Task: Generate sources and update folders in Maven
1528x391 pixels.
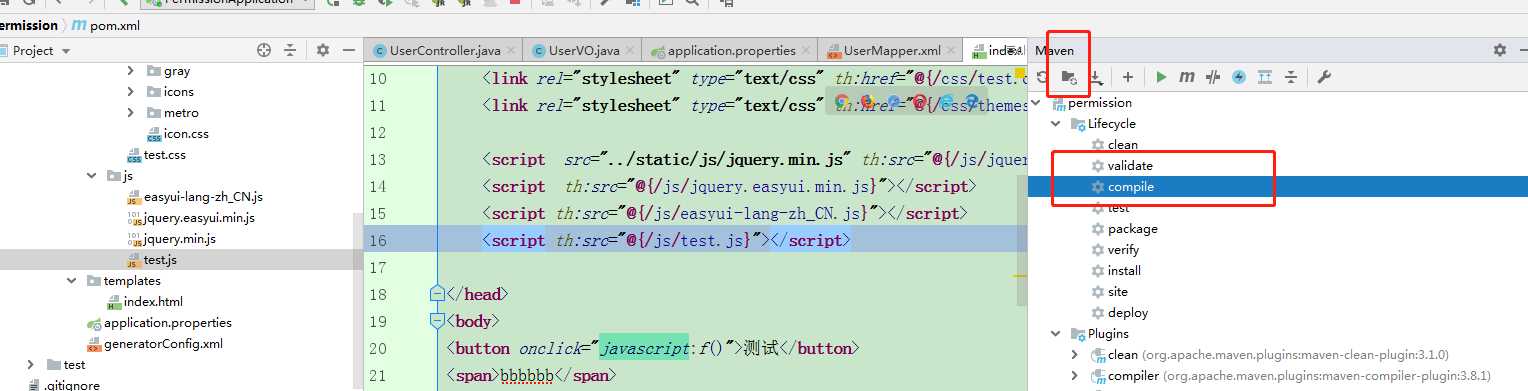Action: click(x=1069, y=77)
